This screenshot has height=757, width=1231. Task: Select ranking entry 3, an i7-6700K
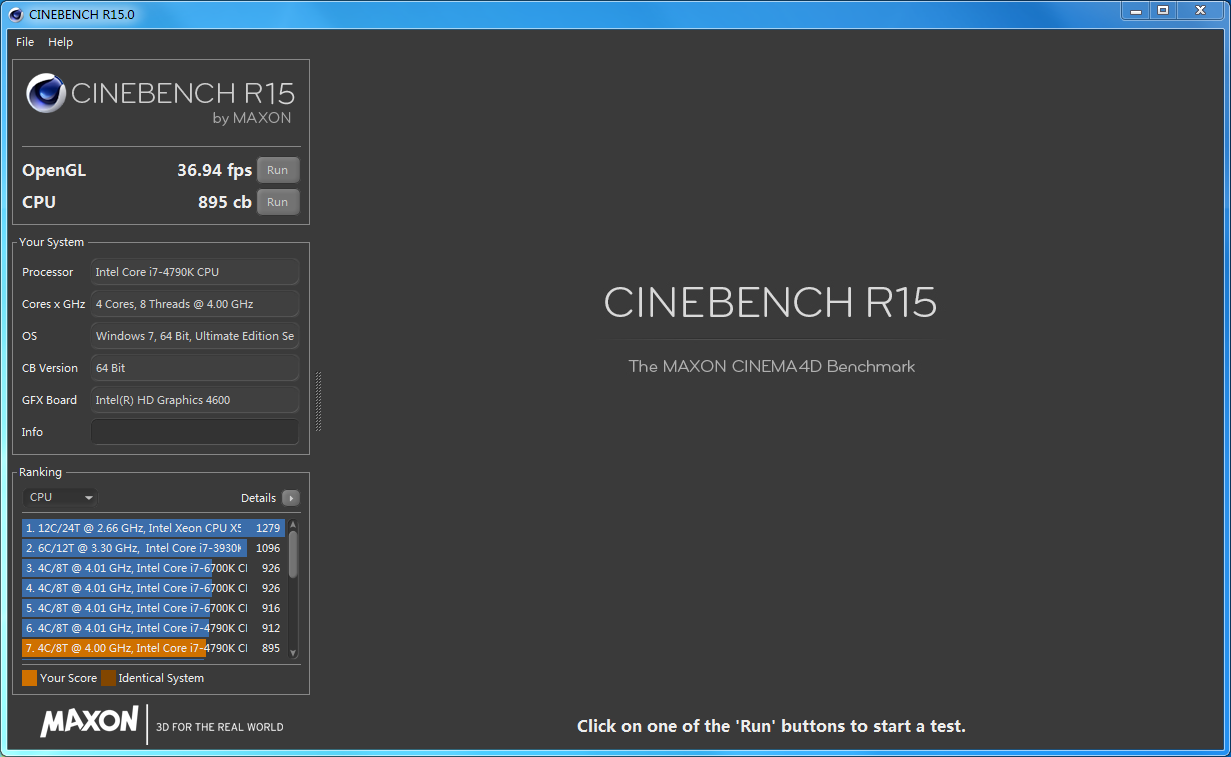(154, 568)
